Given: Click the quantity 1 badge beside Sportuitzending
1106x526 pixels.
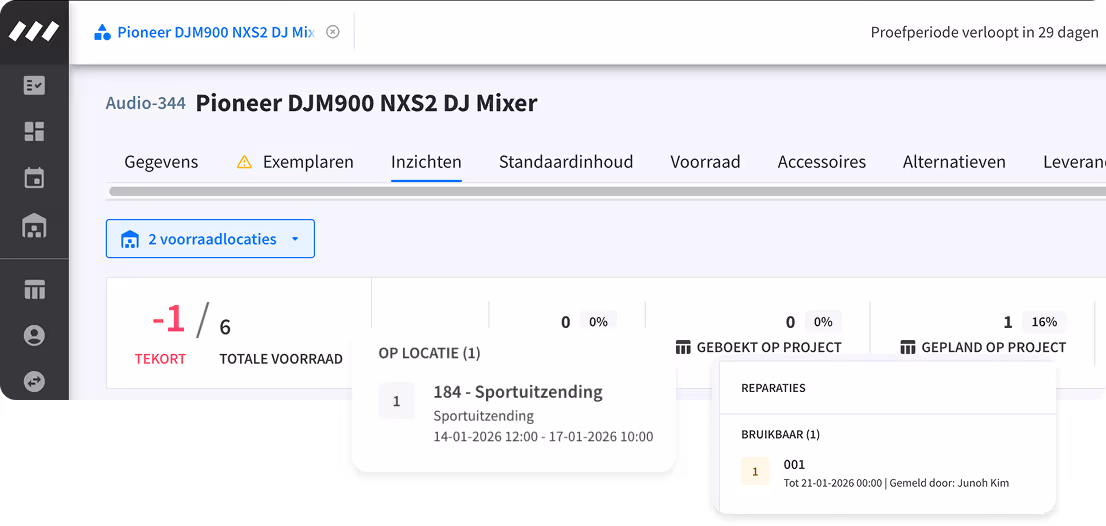Looking at the screenshot, I should pos(396,401).
